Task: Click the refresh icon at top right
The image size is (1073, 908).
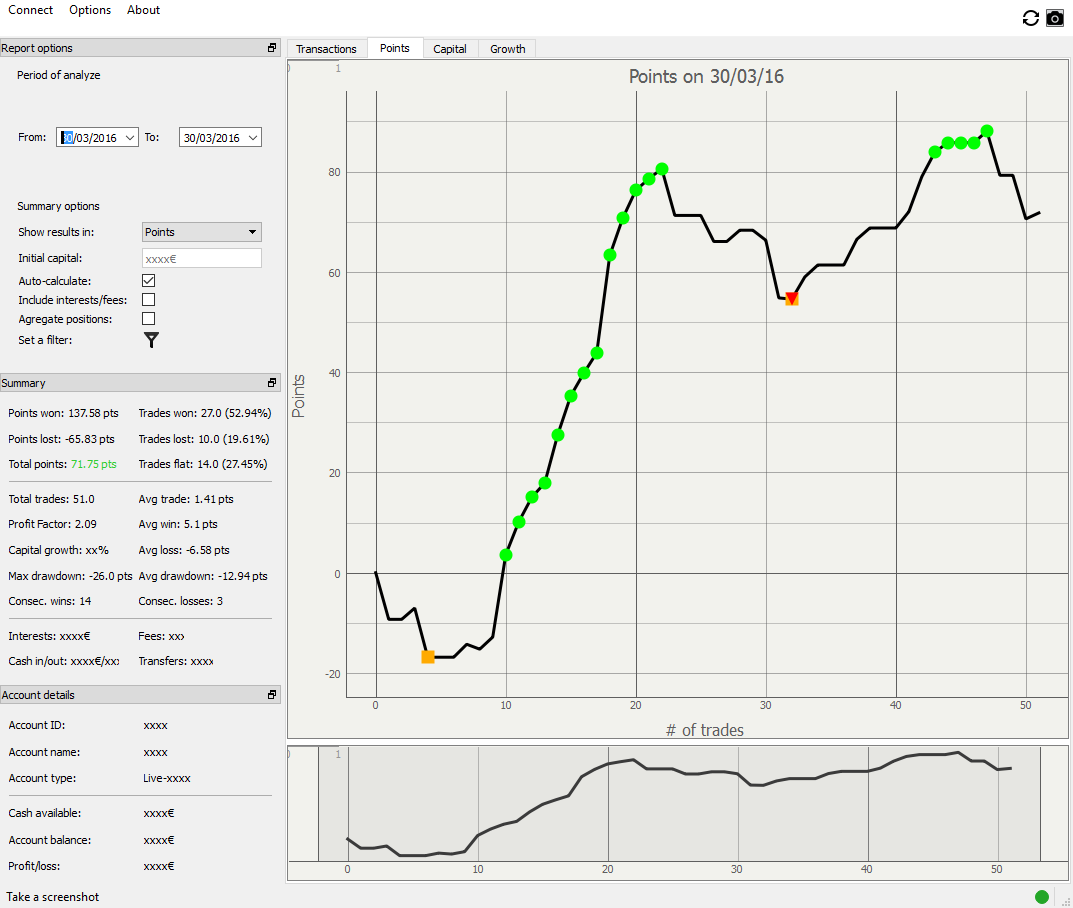Action: [x=1031, y=18]
